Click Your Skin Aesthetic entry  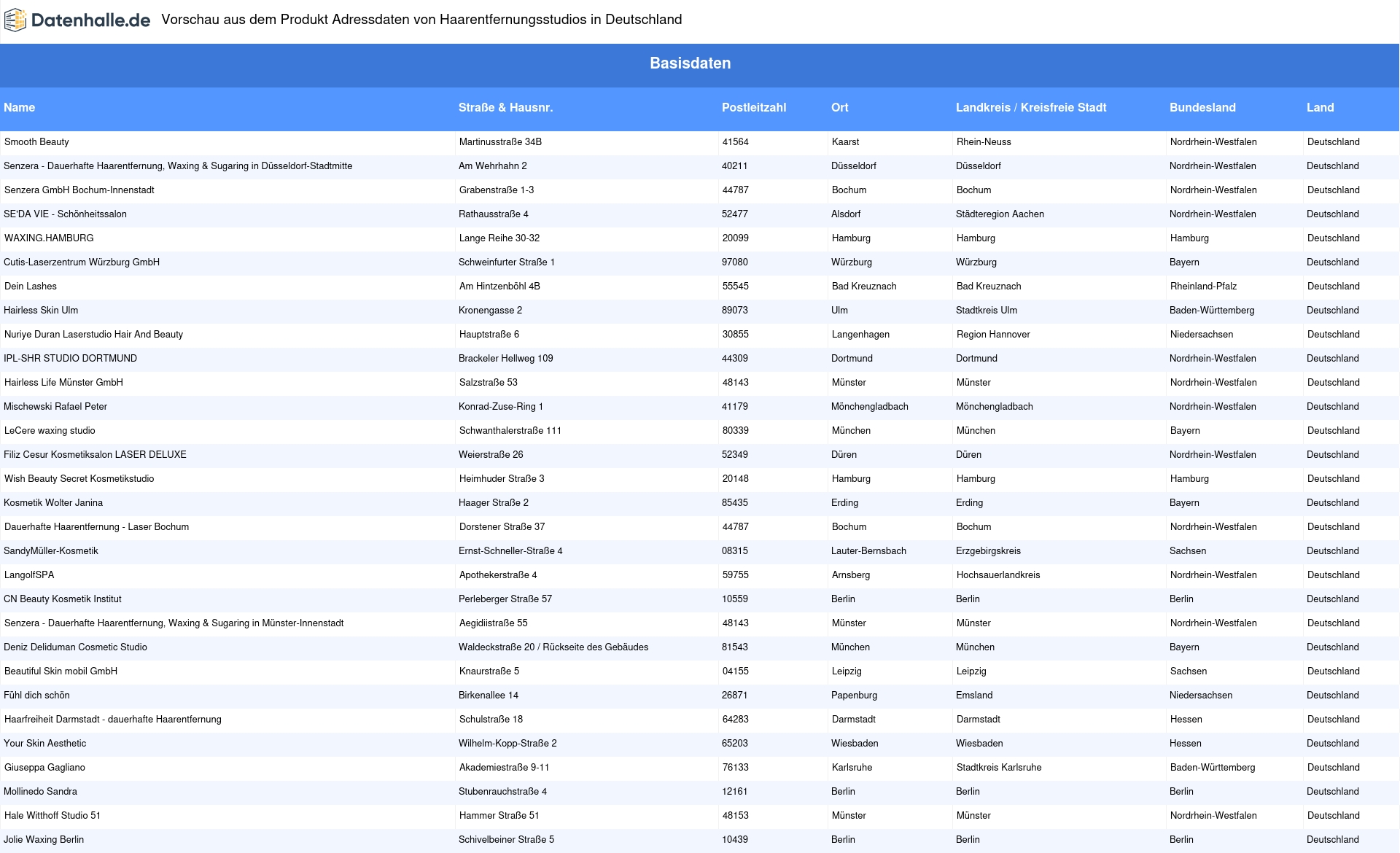coord(44,744)
